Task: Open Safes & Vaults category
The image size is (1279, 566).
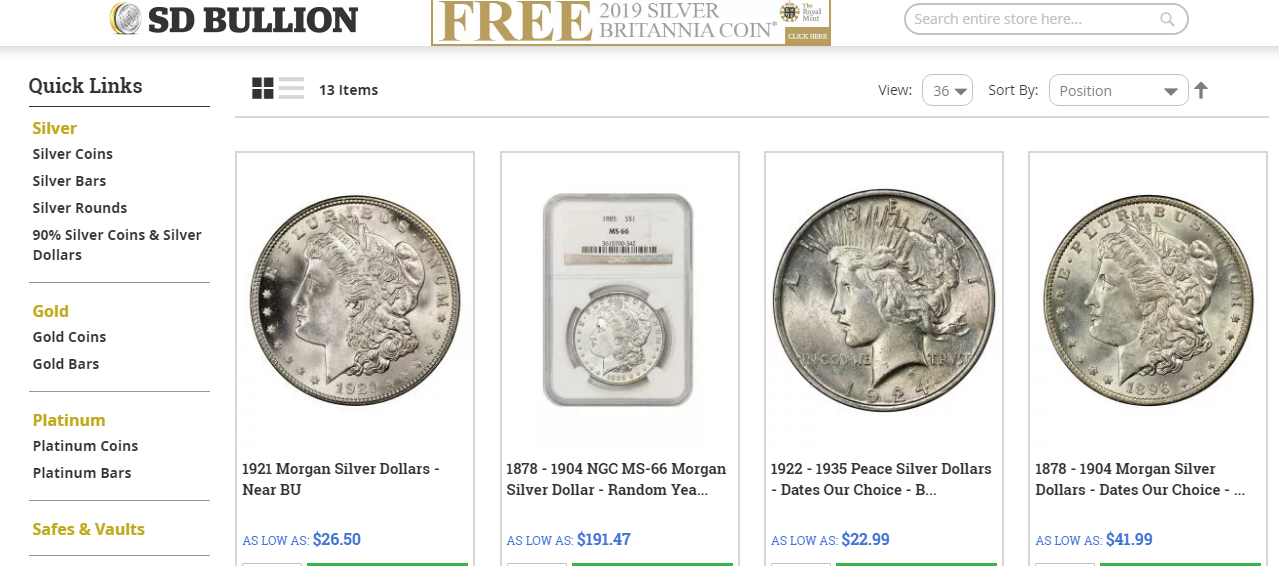Action: 89,529
